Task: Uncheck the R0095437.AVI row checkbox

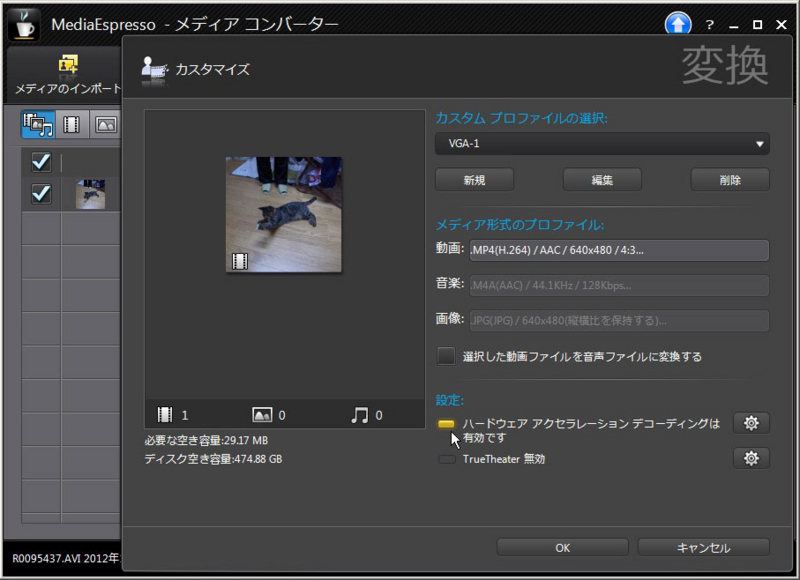Action: 41,194
